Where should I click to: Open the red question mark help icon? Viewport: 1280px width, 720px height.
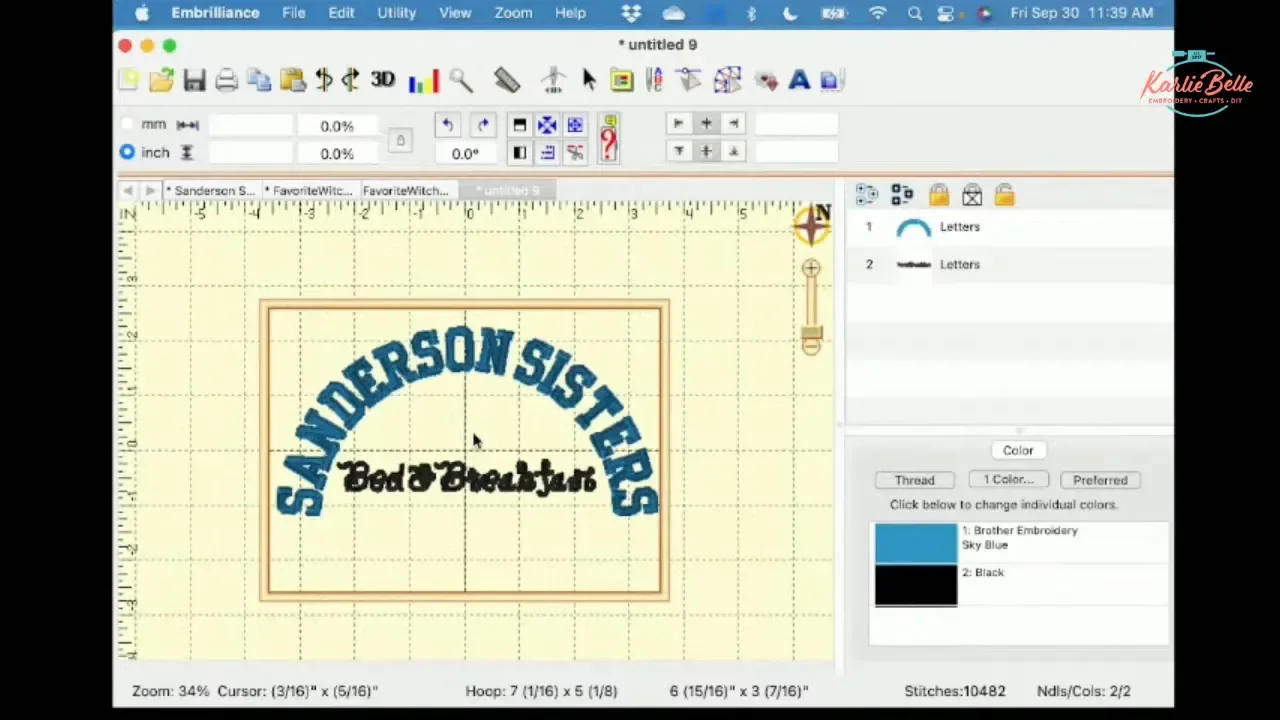point(608,138)
